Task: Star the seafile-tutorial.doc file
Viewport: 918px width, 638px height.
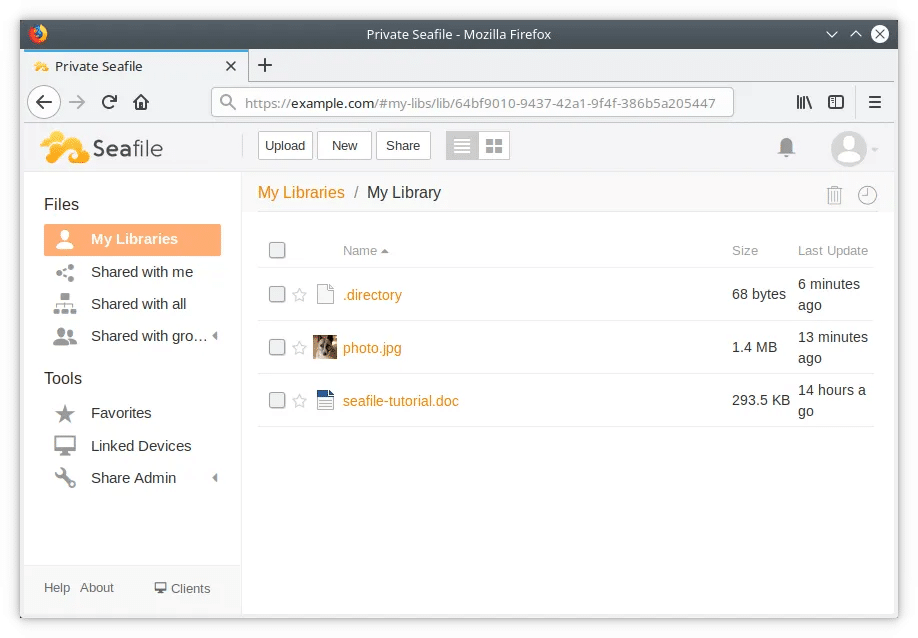Action: coord(299,401)
